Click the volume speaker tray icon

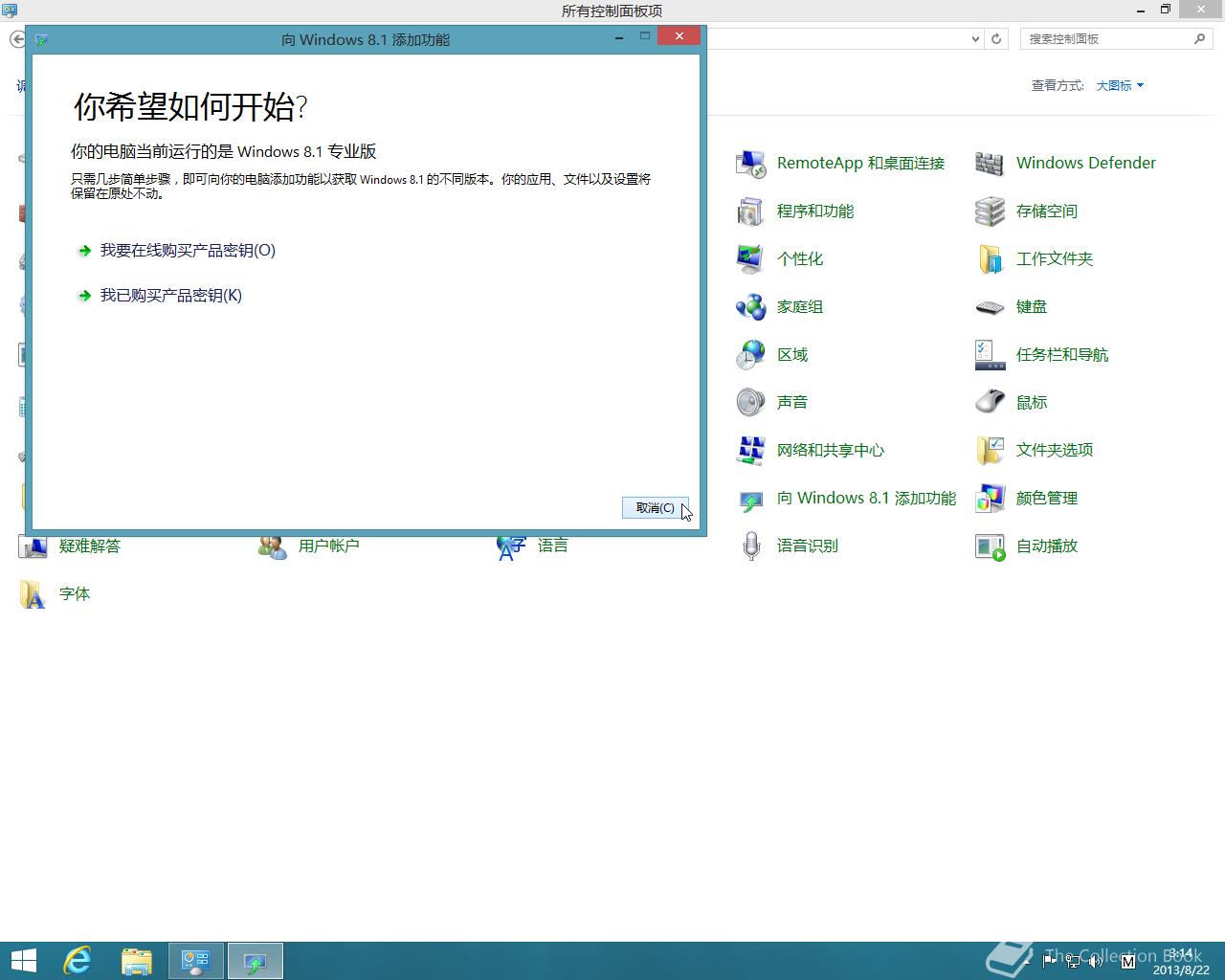point(1096,961)
